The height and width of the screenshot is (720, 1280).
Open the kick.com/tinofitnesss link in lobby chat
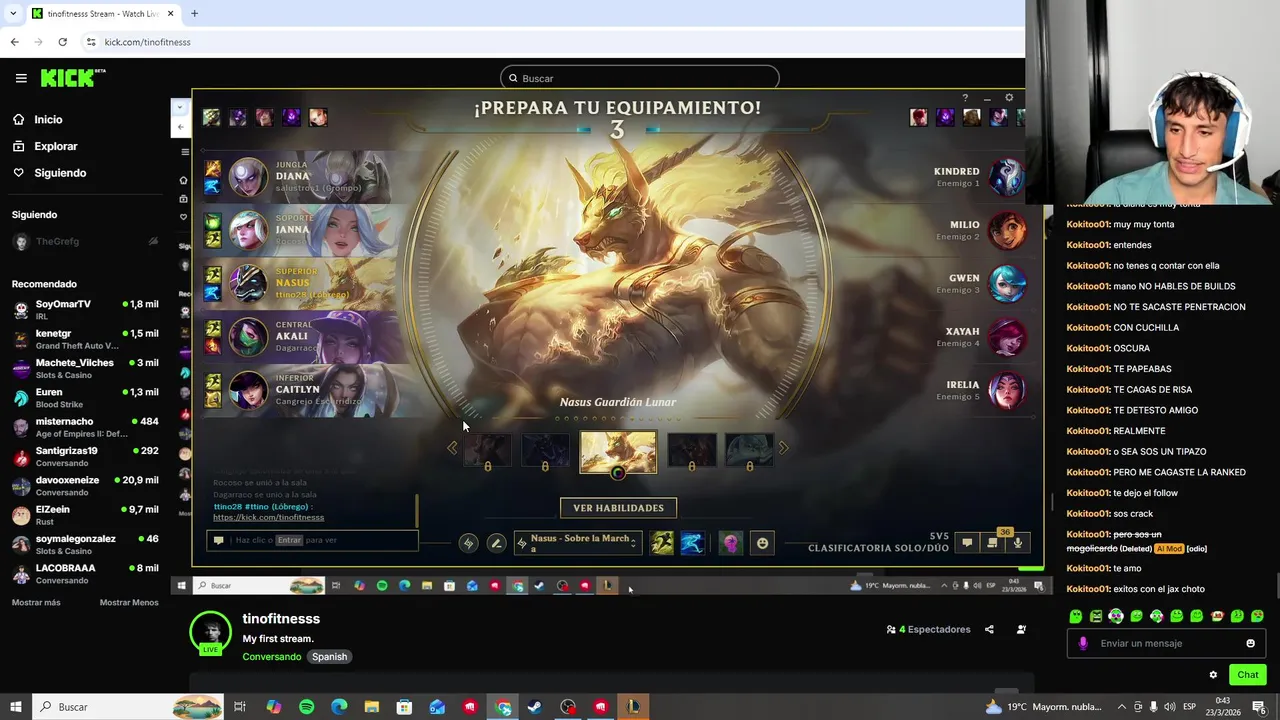click(x=268, y=517)
